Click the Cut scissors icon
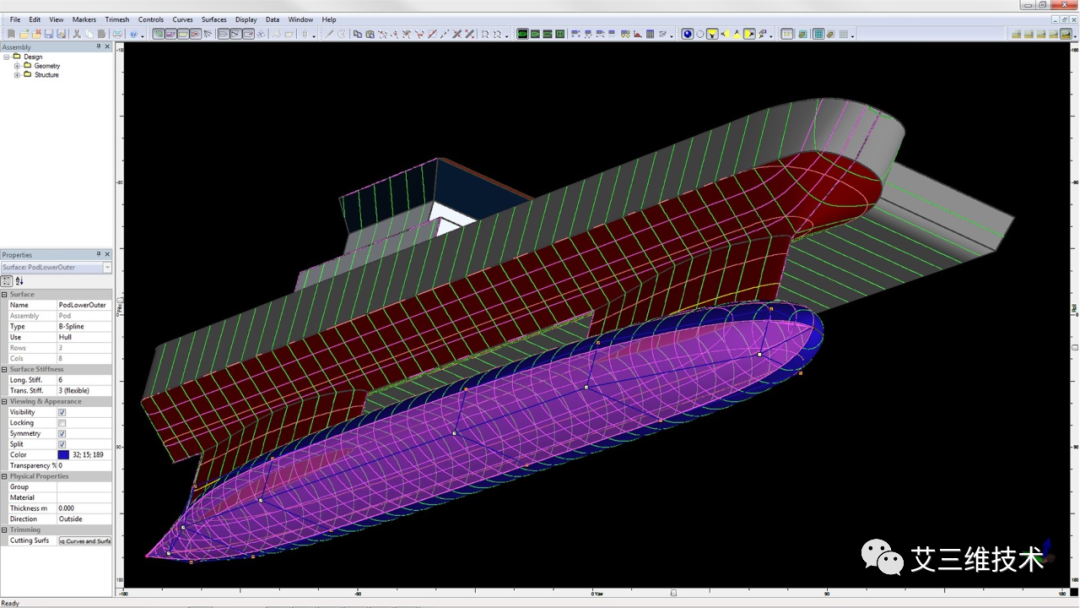The image size is (1080, 608). pyautogui.click(x=76, y=34)
